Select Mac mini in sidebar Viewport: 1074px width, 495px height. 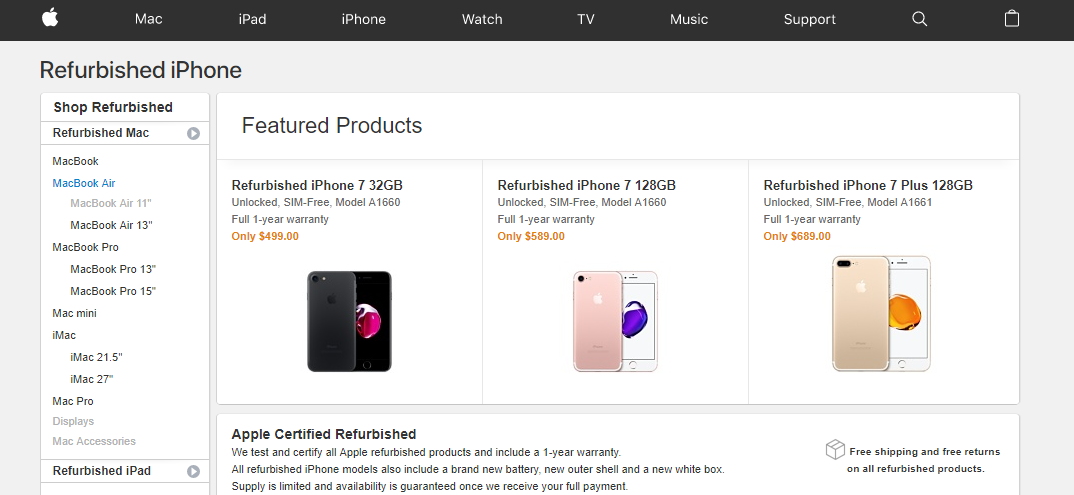[75, 313]
